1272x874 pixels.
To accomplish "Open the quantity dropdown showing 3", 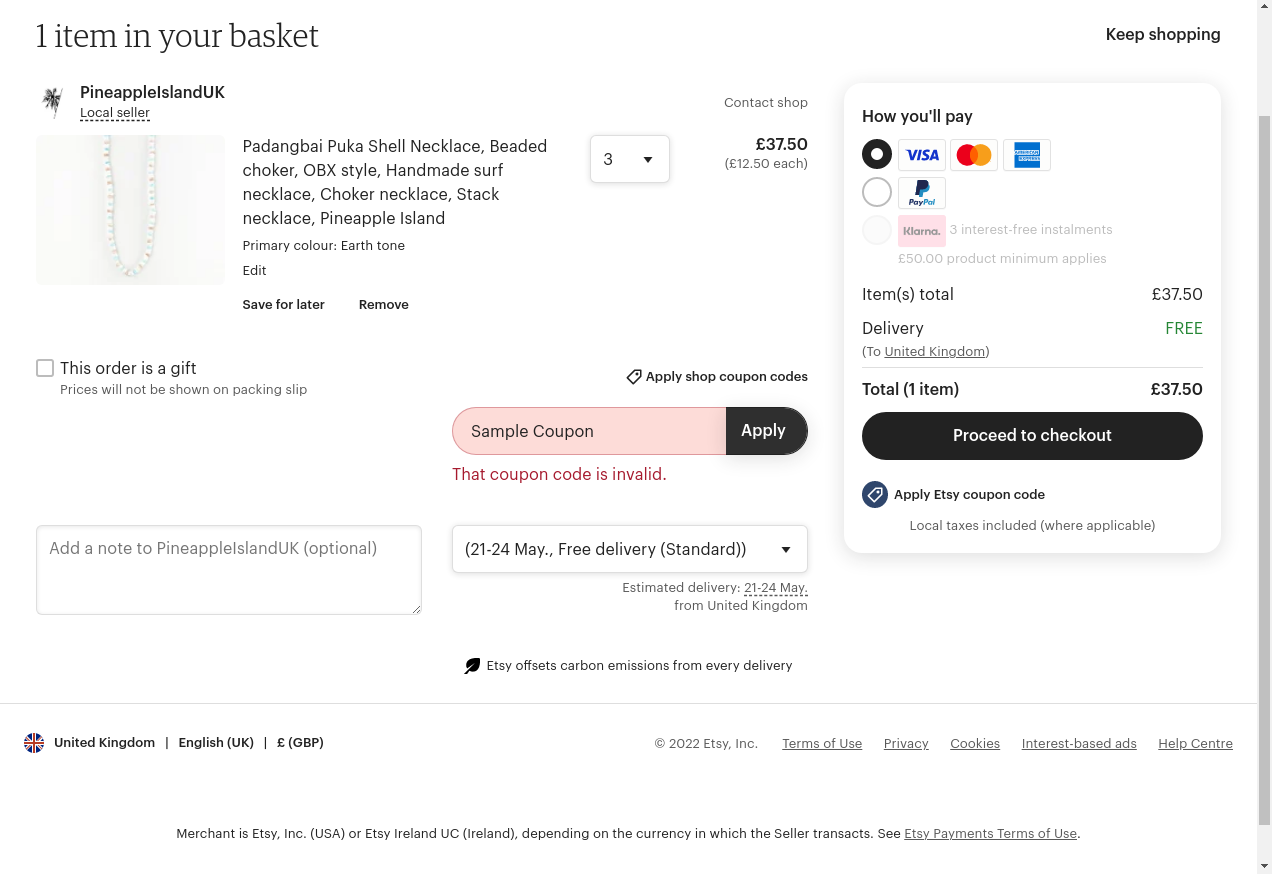I will pyautogui.click(x=630, y=159).
